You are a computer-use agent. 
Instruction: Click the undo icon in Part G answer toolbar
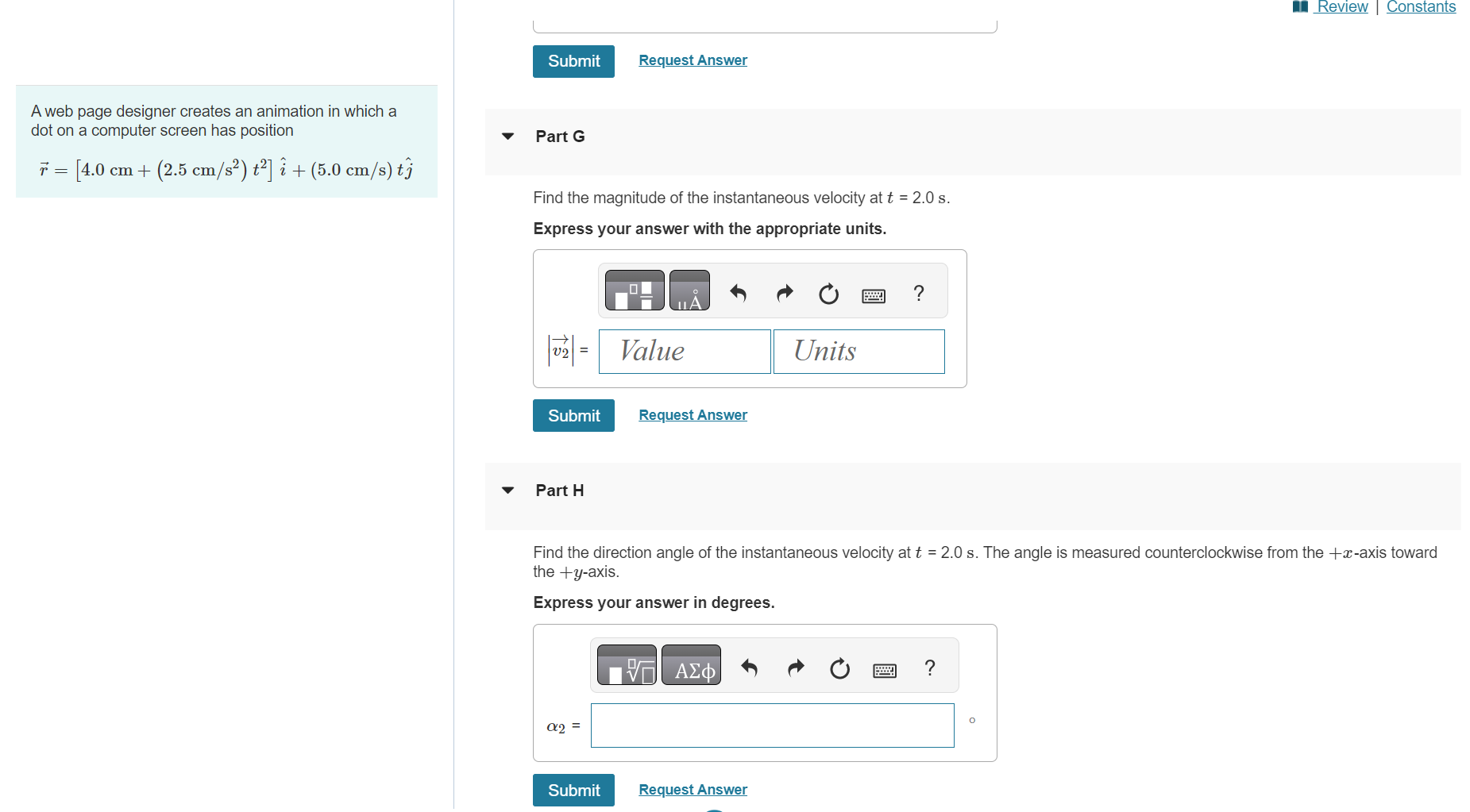(x=738, y=294)
